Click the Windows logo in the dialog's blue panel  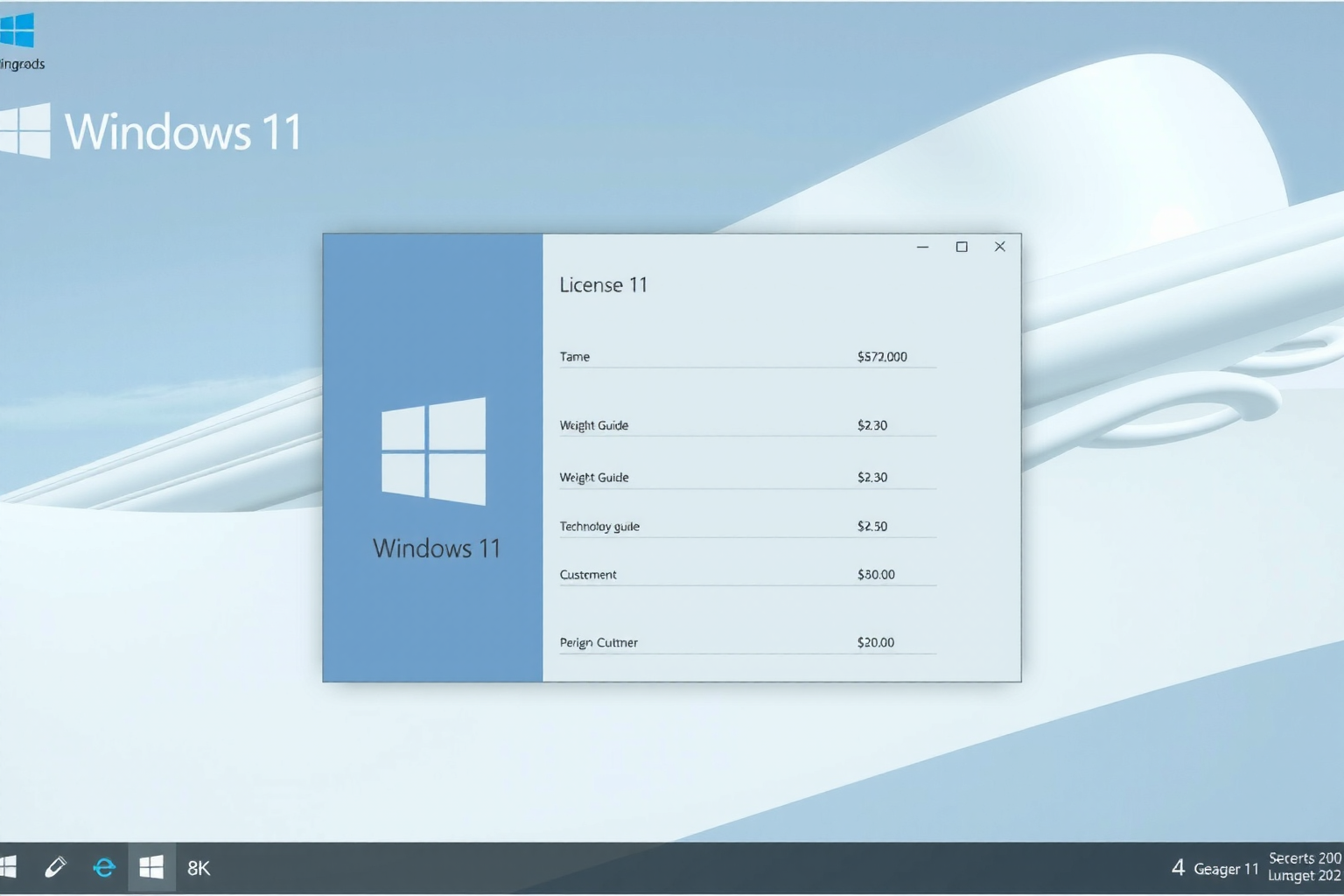pyautogui.click(x=434, y=451)
